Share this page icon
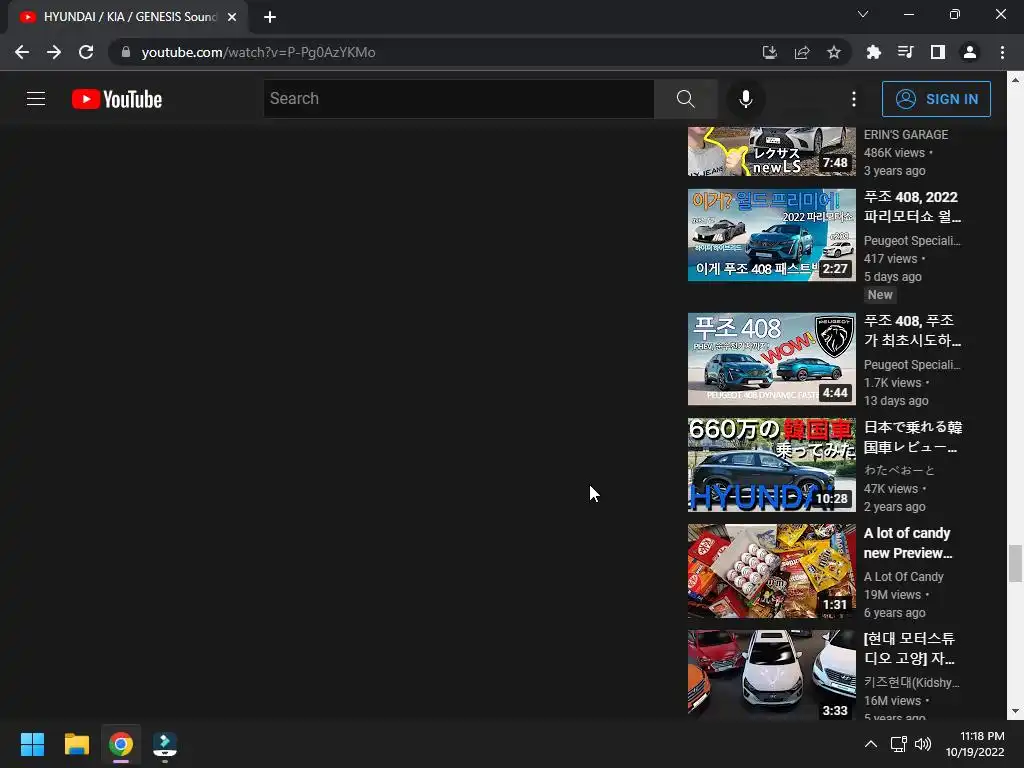The width and height of the screenshot is (1024, 768). click(802, 52)
